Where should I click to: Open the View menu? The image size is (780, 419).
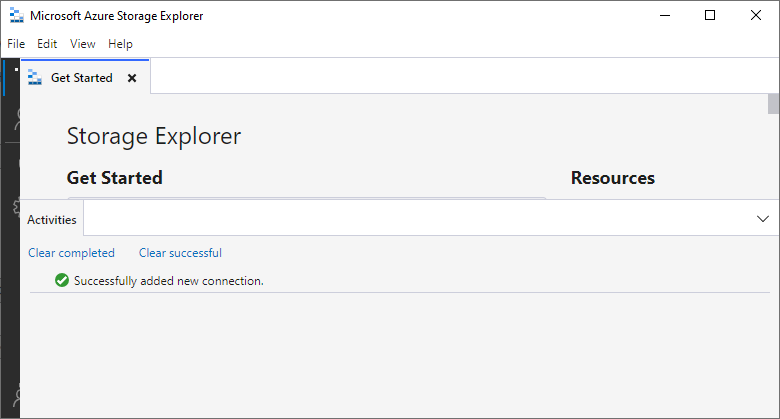coord(83,44)
